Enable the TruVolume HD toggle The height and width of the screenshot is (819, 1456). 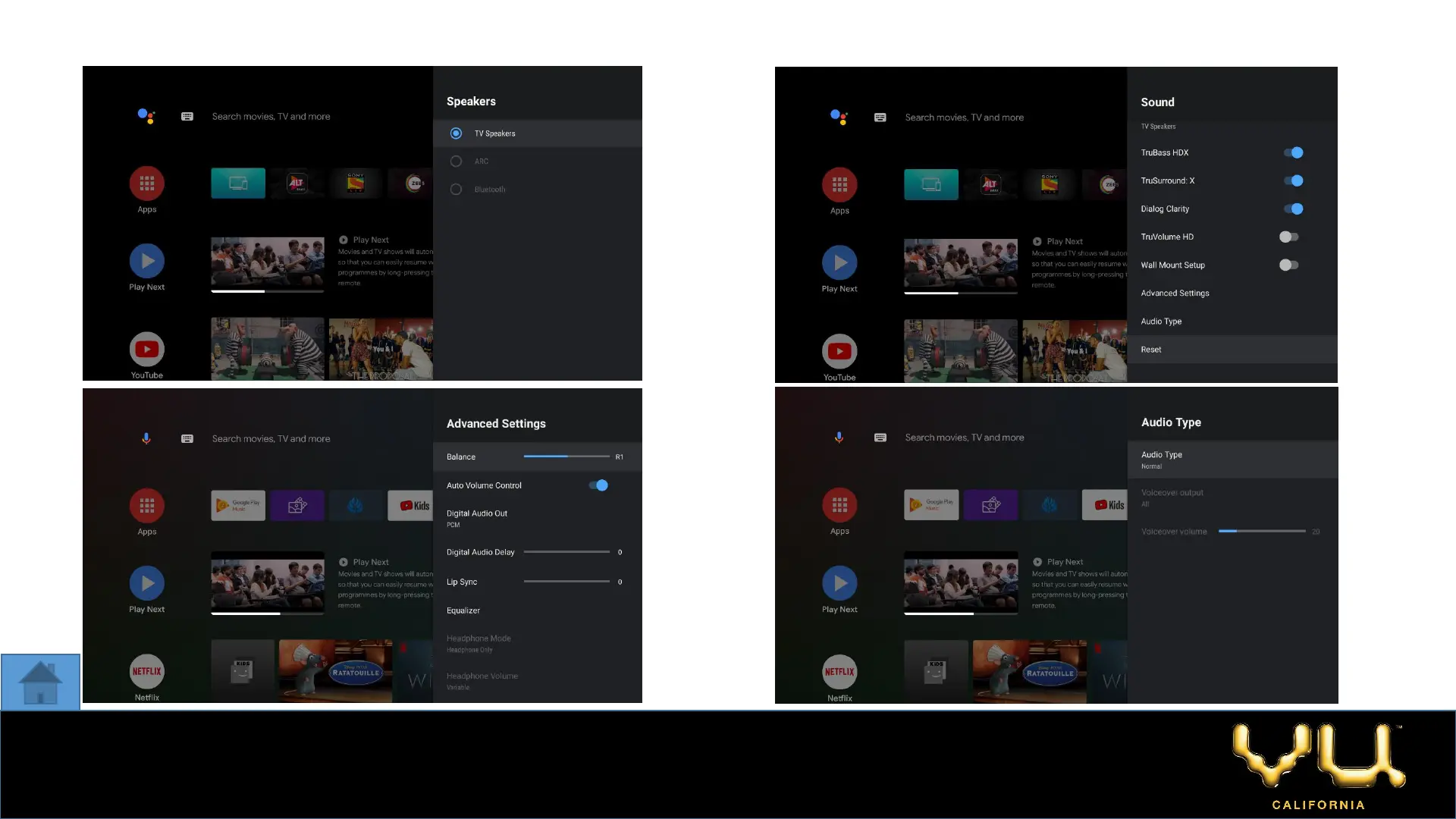(x=1288, y=237)
